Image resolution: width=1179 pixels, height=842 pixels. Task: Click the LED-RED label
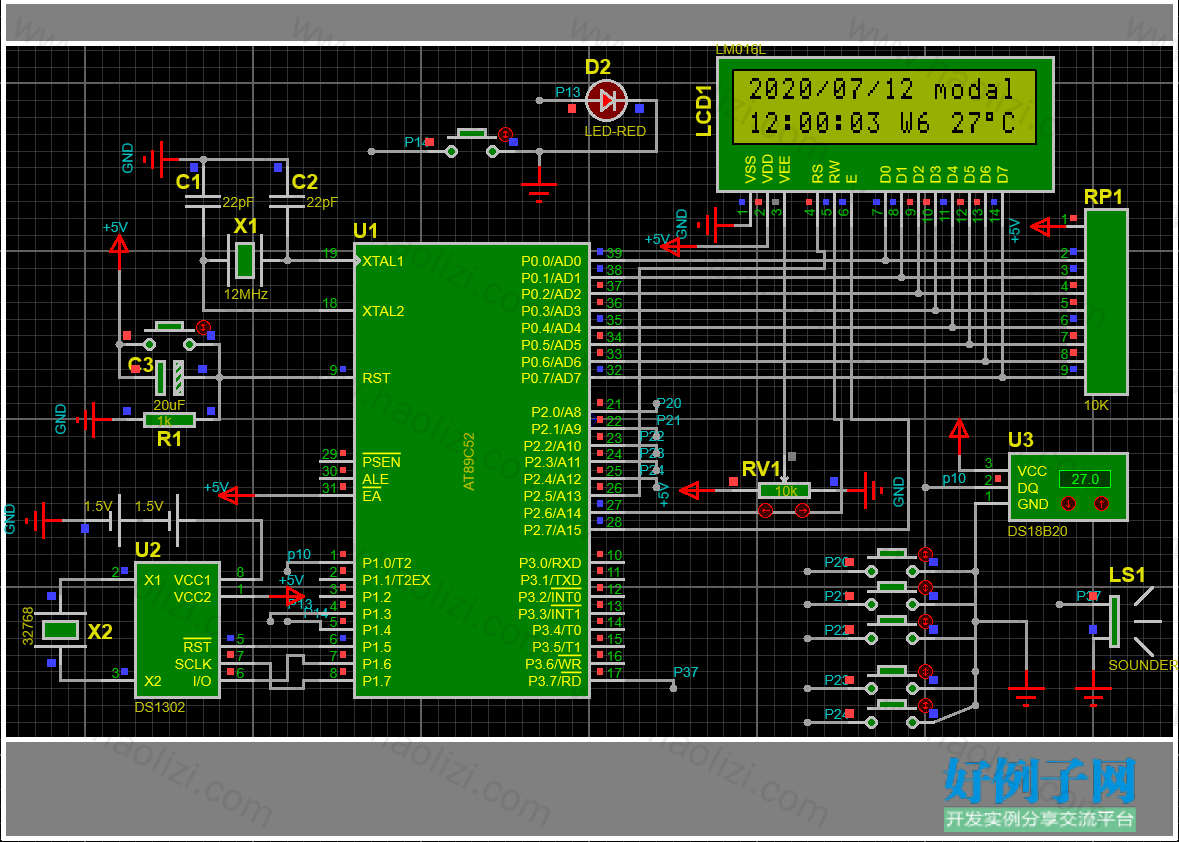coord(615,131)
